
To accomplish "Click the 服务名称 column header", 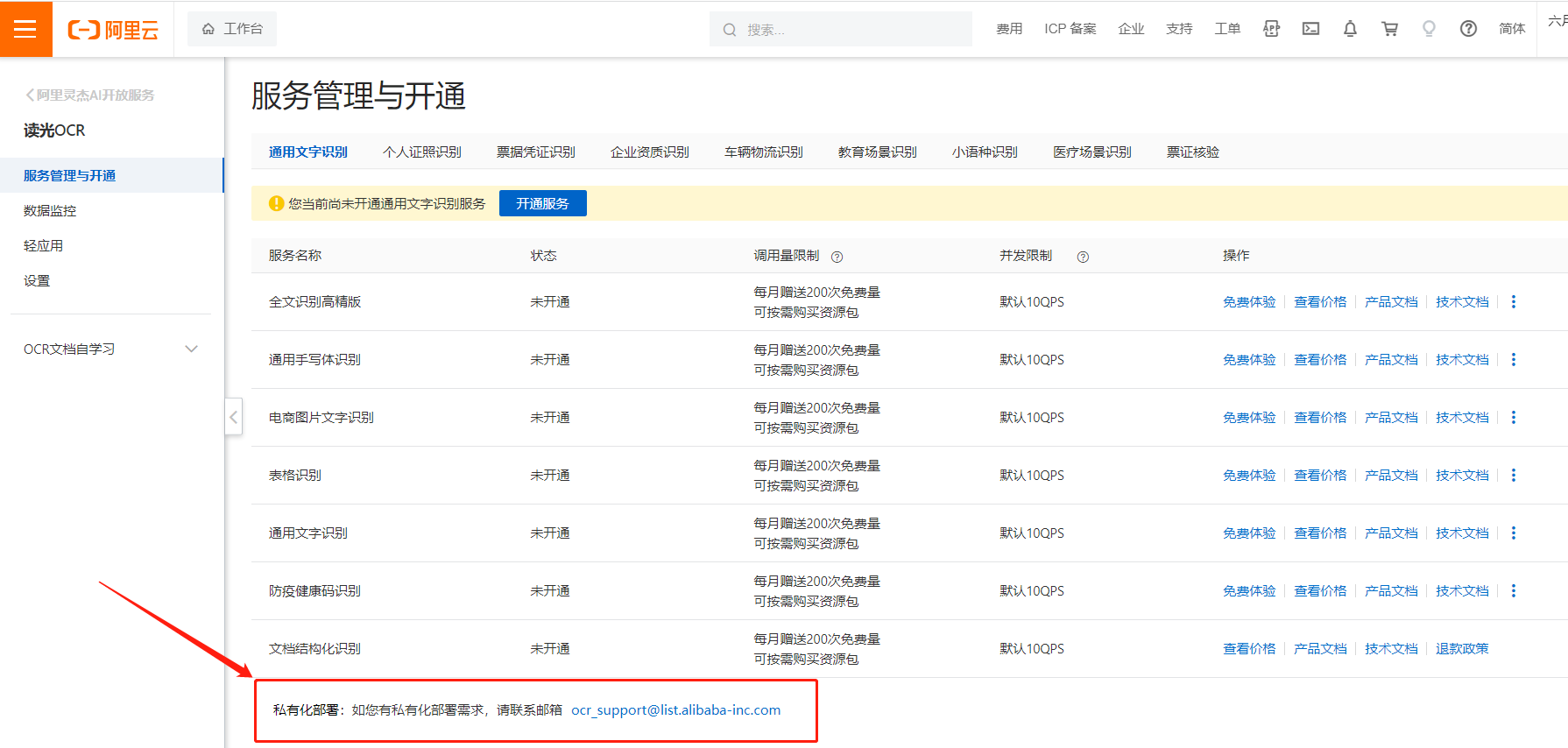I will (295, 255).
